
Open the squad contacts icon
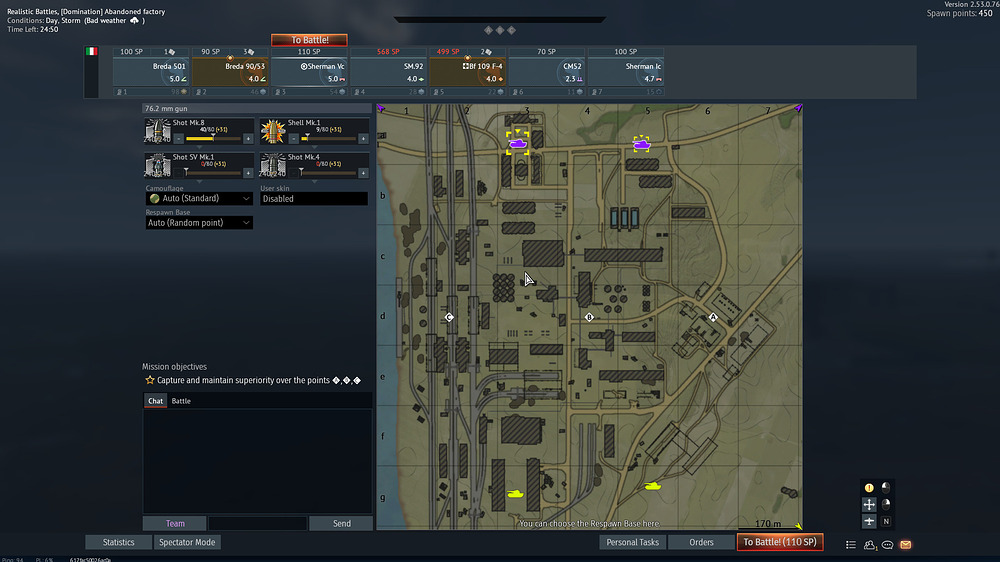click(869, 545)
